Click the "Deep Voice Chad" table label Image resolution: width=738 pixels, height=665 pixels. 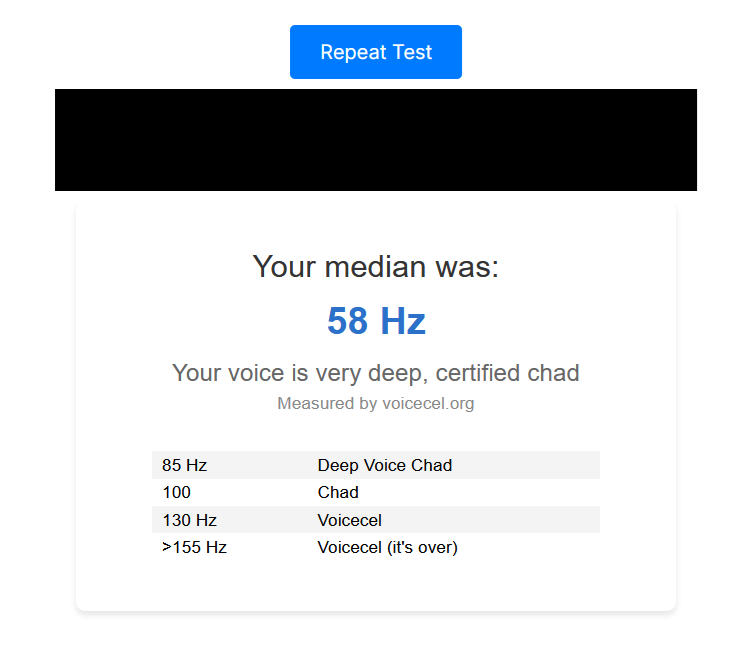click(384, 465)
